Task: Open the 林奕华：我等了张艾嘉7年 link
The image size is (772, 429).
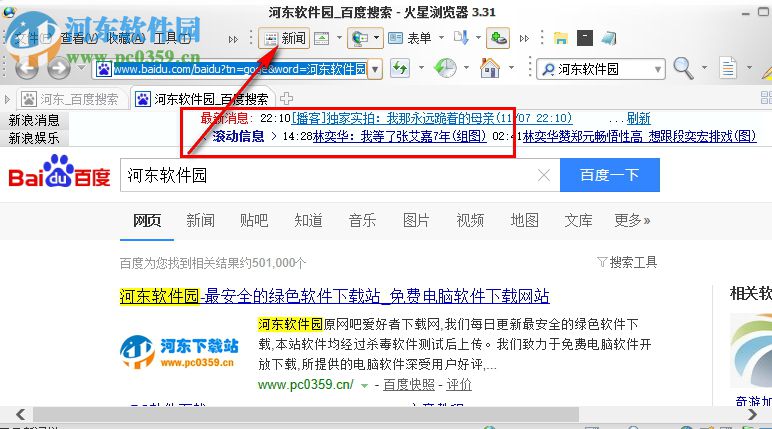Action: tap(399, 136)
